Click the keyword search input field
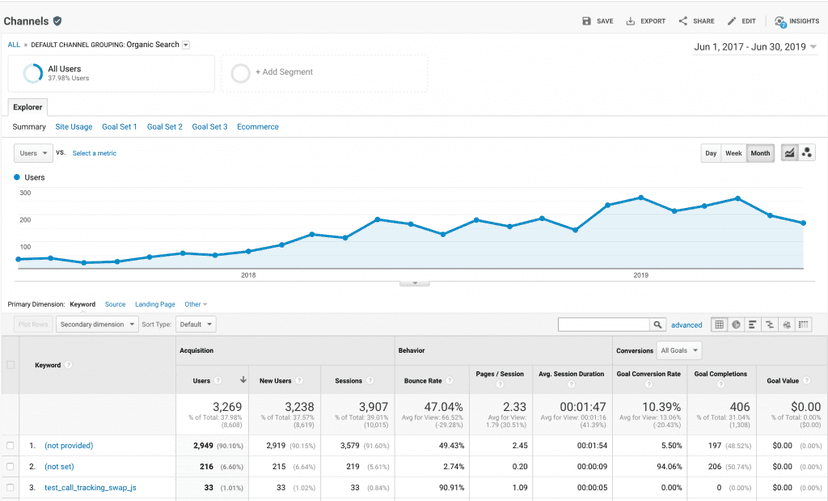Viewport: 828px width, 501px height. [x=603, y=325]
